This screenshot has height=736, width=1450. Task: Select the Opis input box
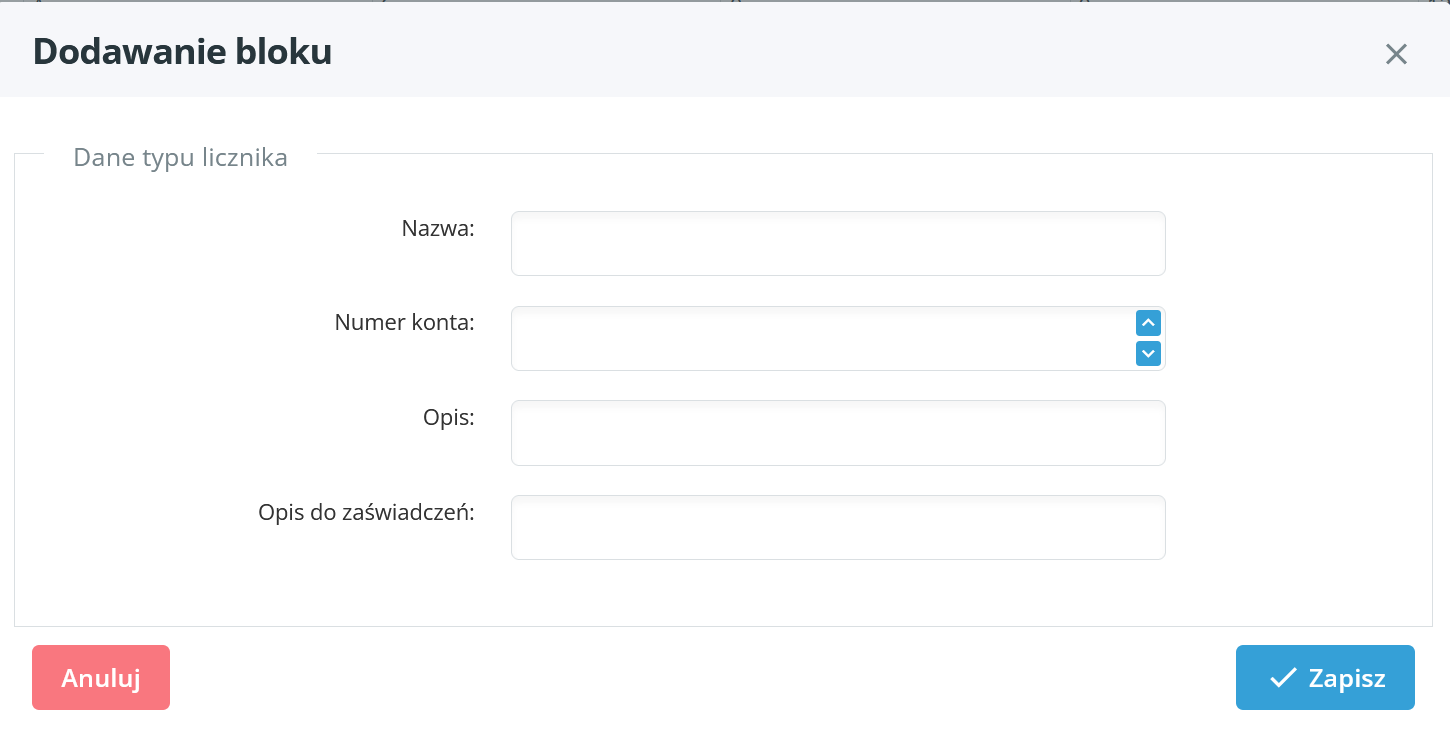pyautogui.click(x=837, y=433)
